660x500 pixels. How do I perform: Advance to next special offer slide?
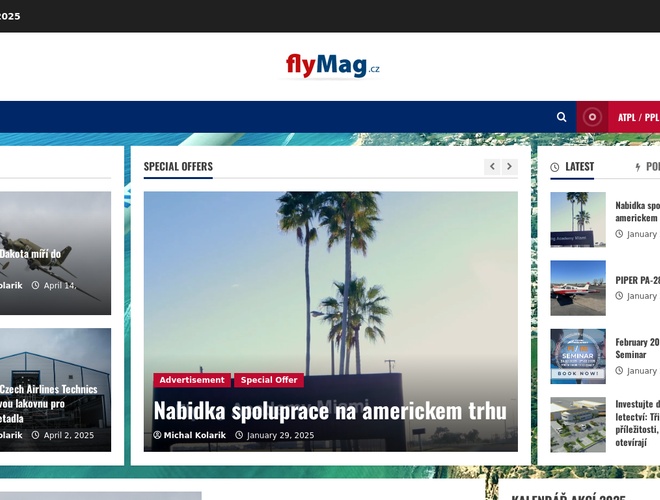click(x=509, y=167)
